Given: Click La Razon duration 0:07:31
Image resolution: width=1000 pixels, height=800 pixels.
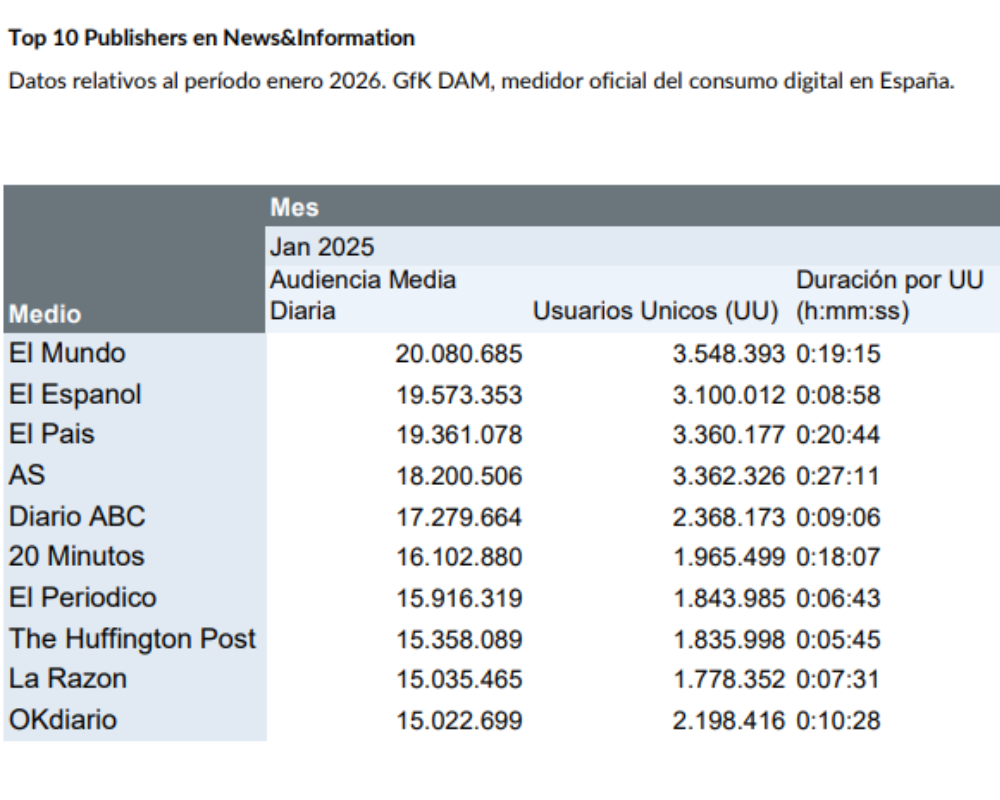Looking at the screenshot, I should [839, 679].
